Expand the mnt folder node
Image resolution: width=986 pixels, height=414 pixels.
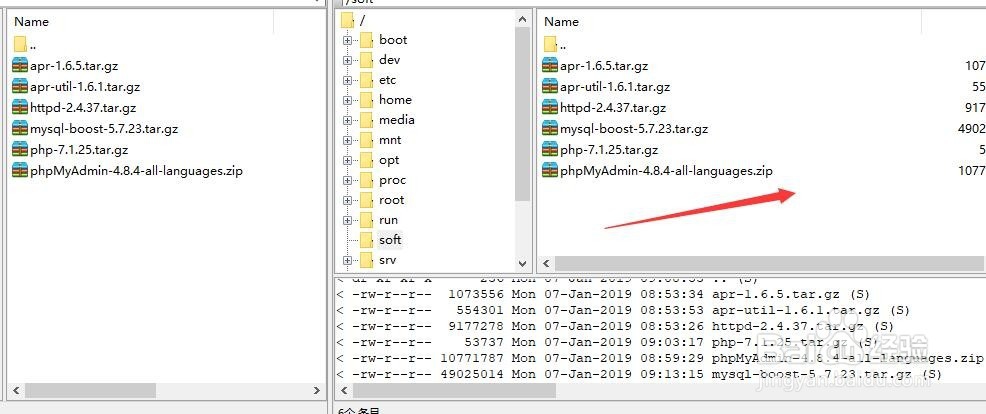(347, 140)
